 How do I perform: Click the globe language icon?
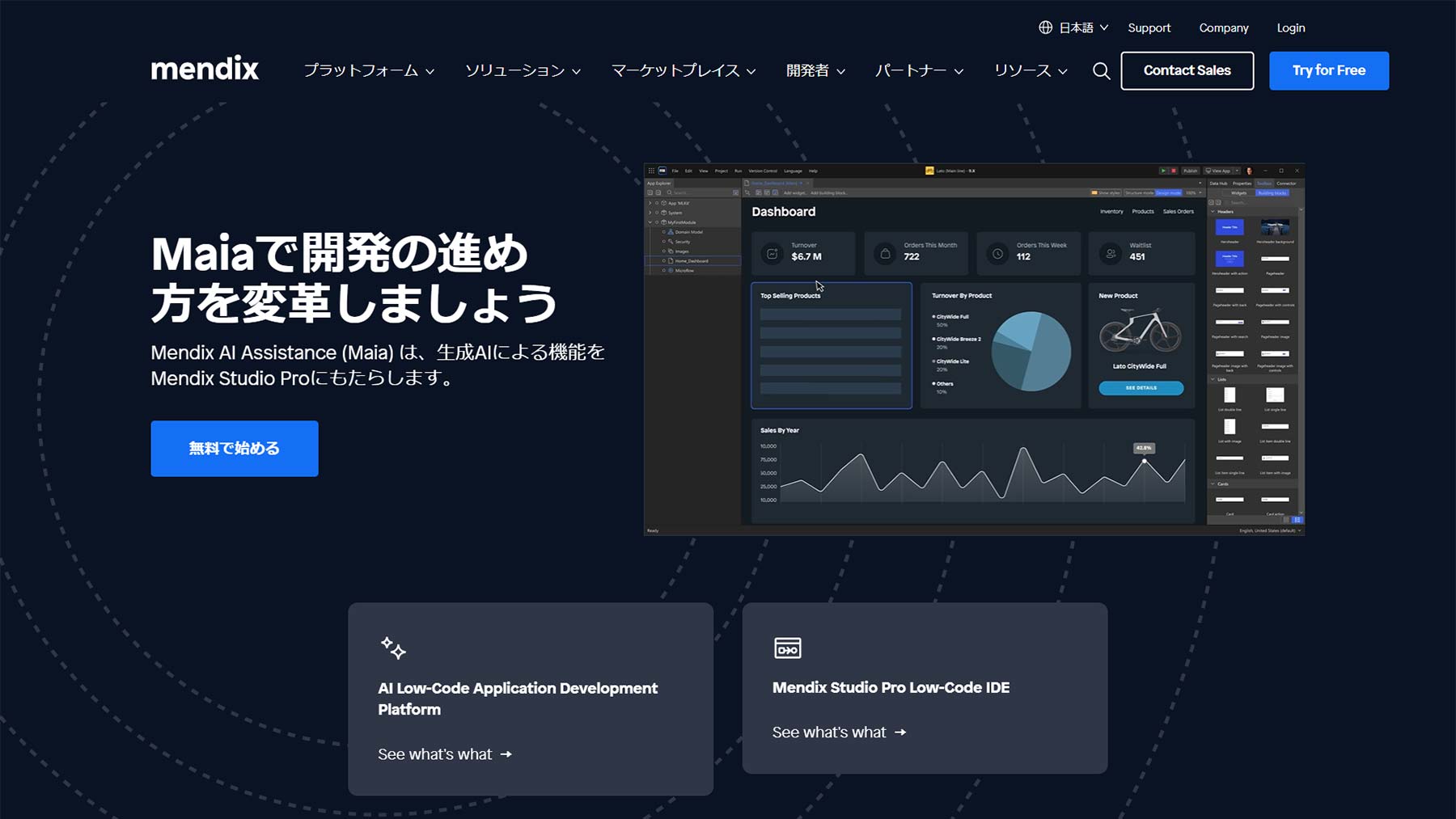(1045, 27)
